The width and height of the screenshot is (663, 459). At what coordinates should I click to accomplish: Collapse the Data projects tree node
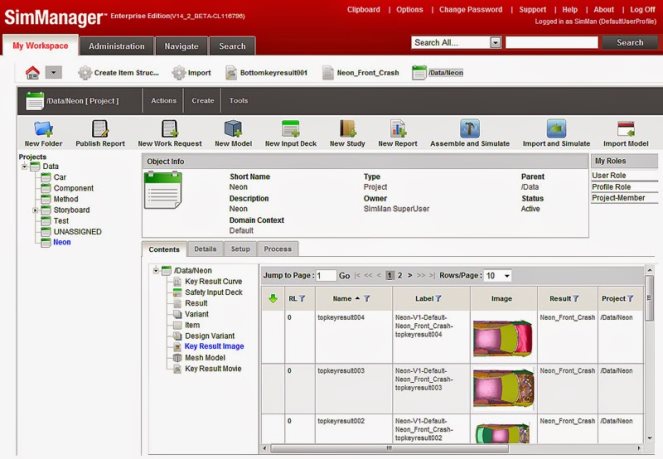click(25, 167)
